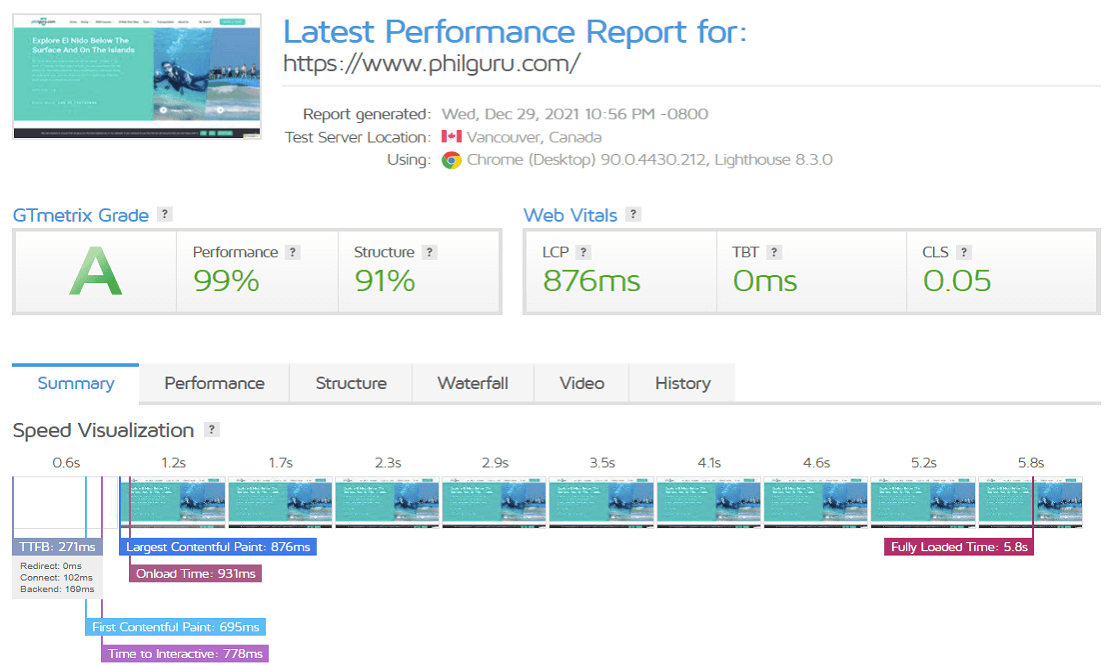The height and width of the screenshot is (666, 1119).
Task: Go to the Video tab
Action: coord(582,383)
